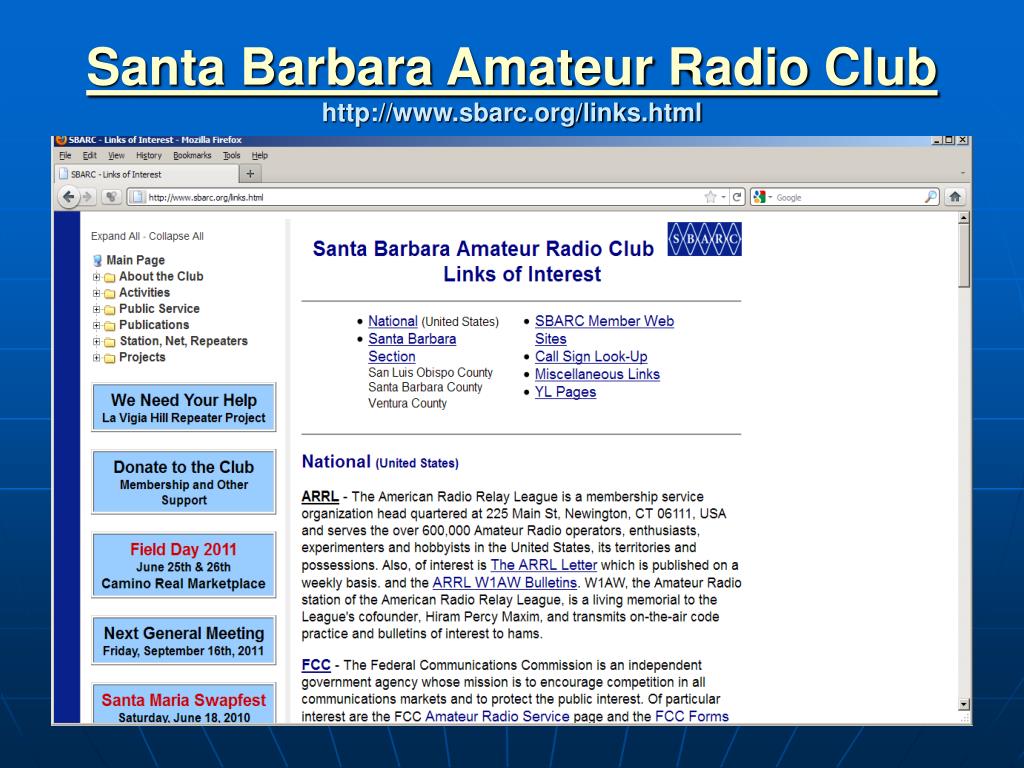Click the folder icon beside Publications

110,326
